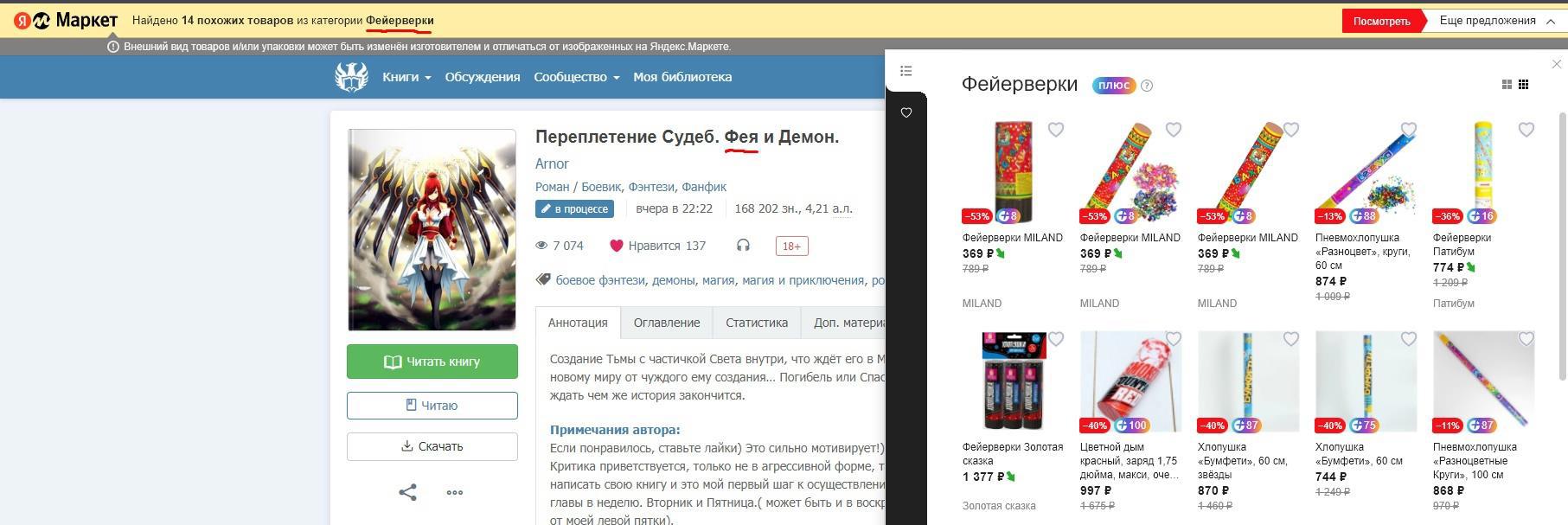Open the Yandex Market logo
The height and width of the screenshot is (525, 1568).
coord(65,21)
